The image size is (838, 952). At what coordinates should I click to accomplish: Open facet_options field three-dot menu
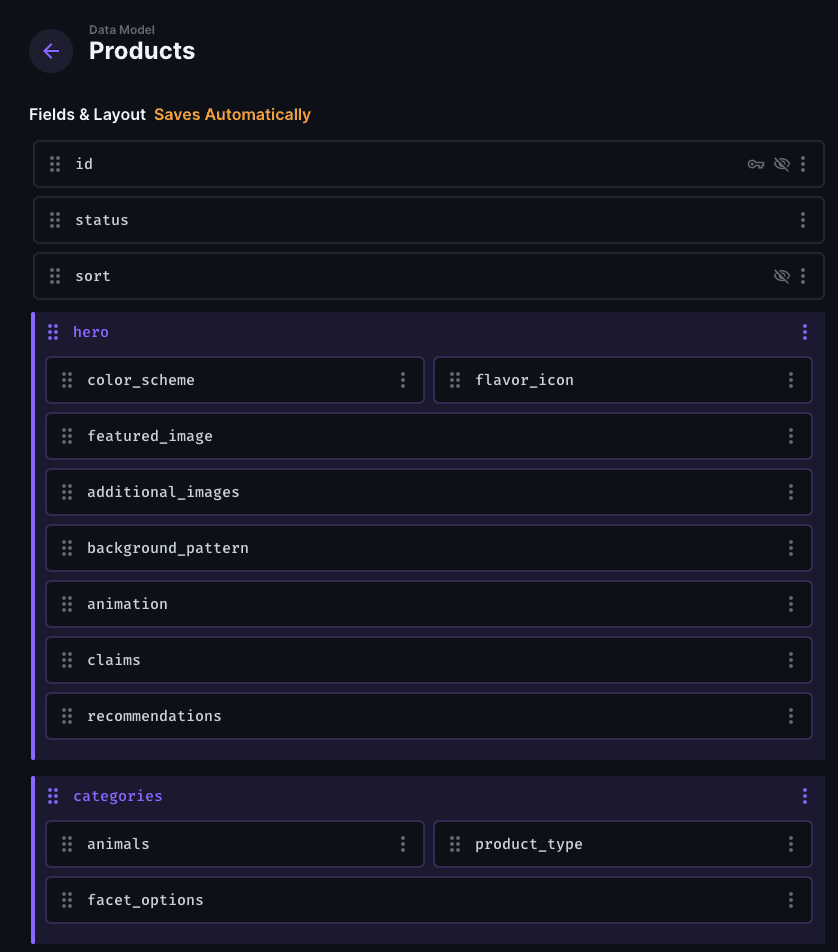[791, 900]
